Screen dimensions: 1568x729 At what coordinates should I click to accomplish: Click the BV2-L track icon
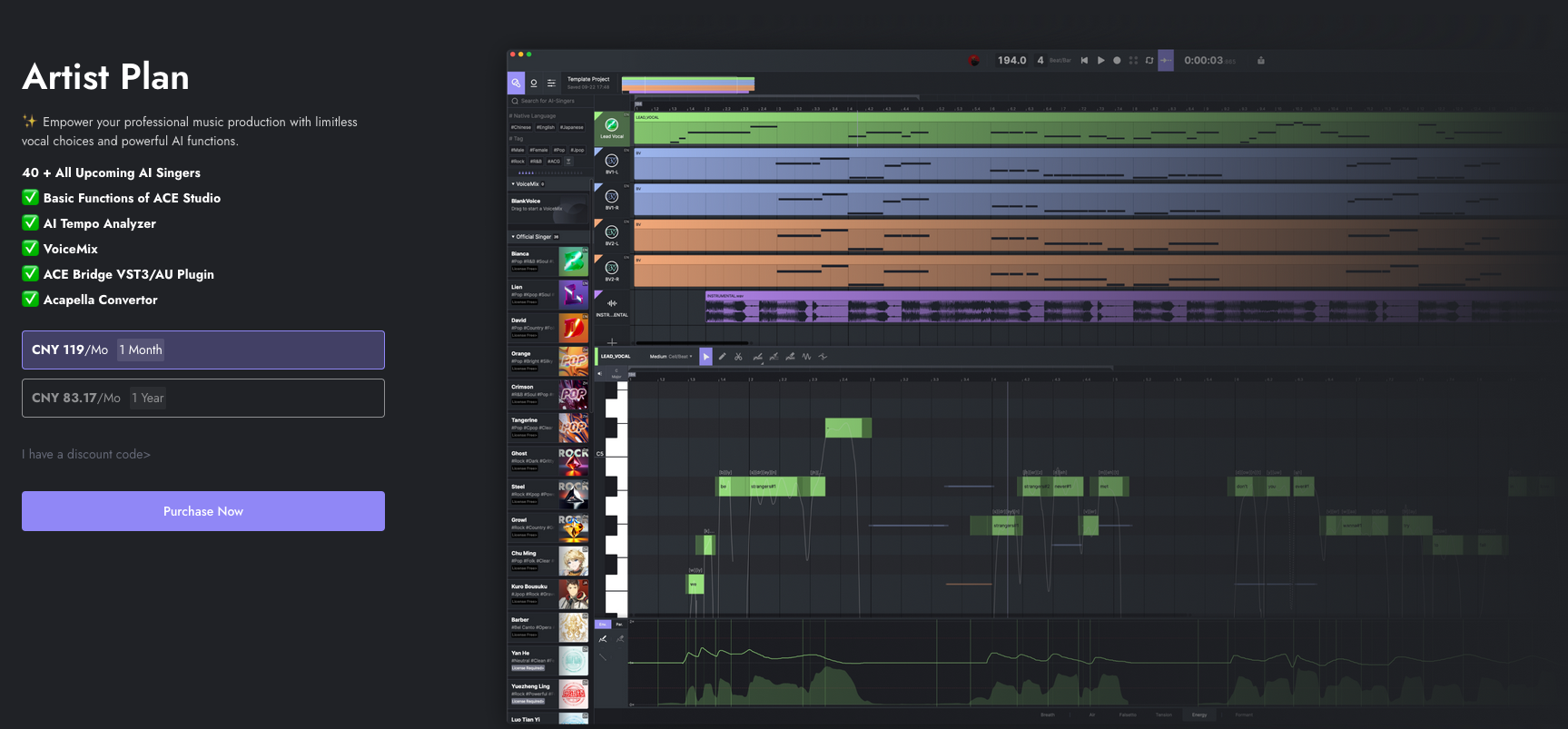[612, 232]
